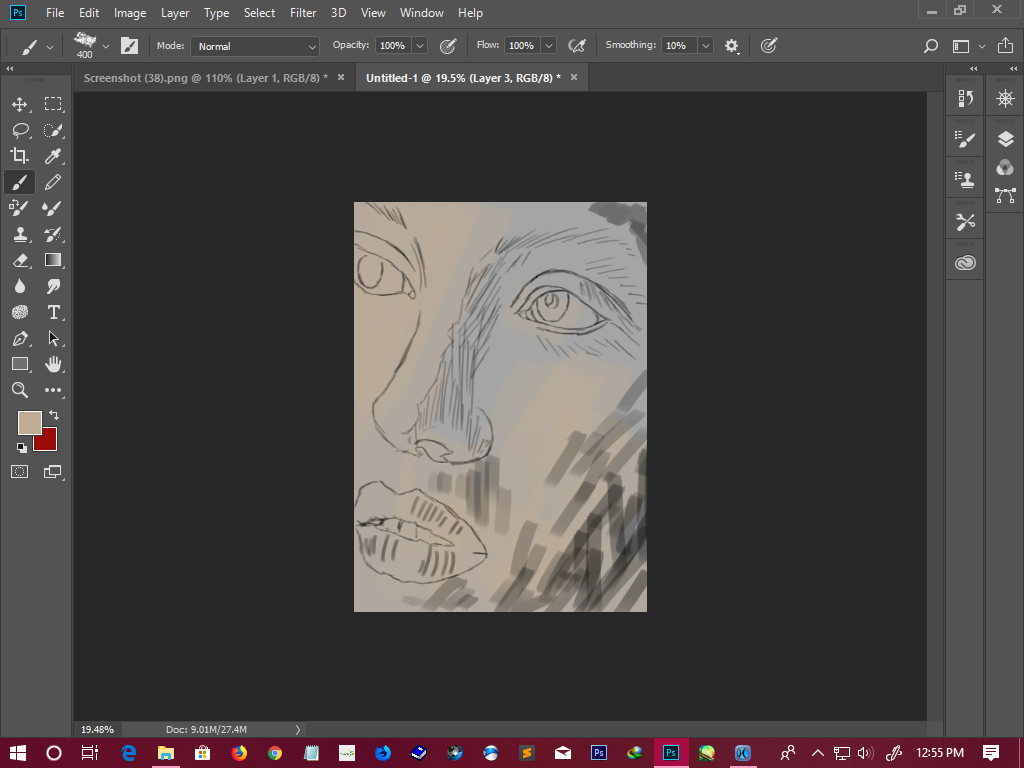
Task: Open the Window menu
Action: click(421, 12)
